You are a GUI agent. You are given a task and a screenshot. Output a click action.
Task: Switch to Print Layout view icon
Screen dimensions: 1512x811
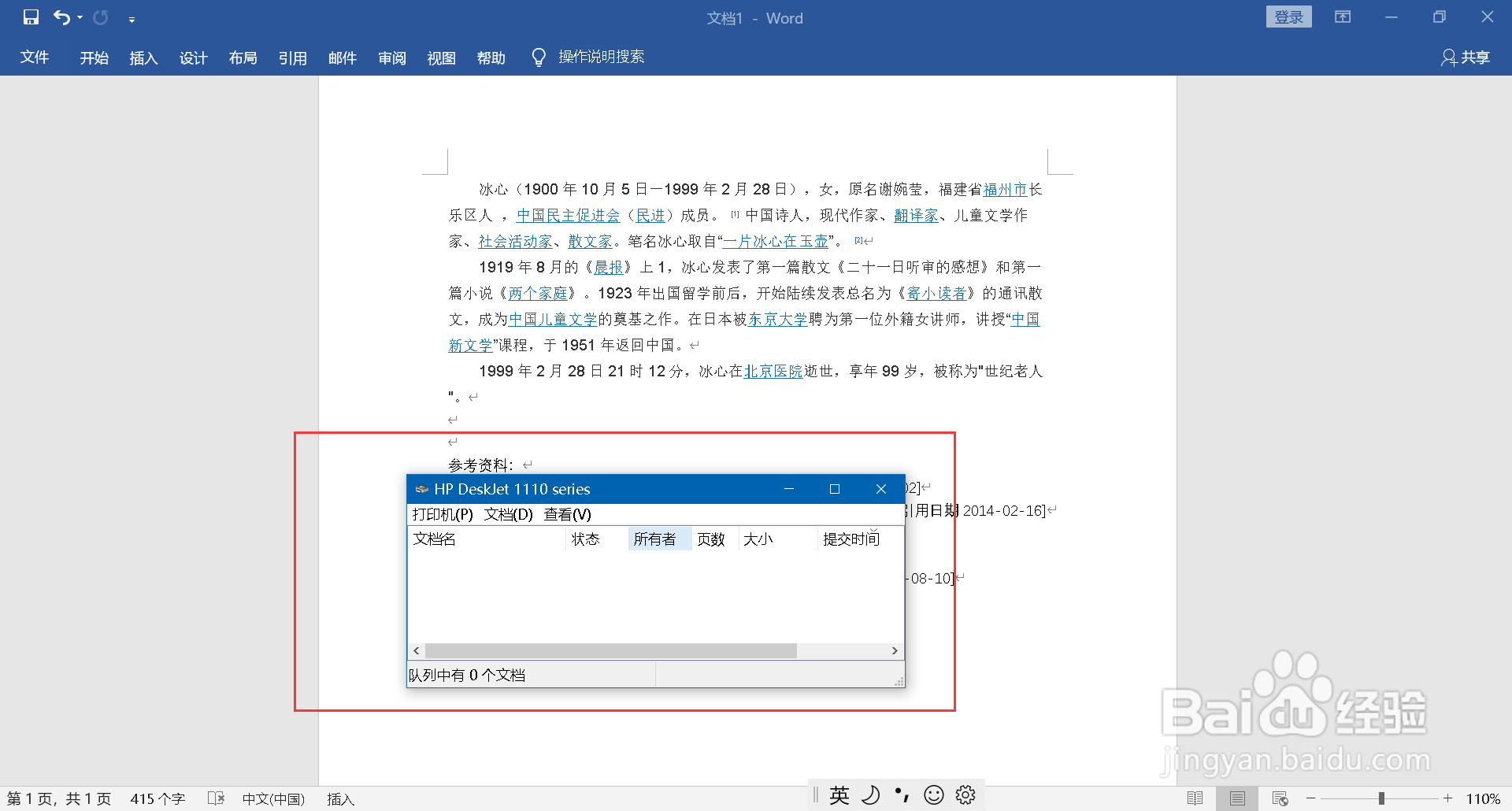[1237, 798]
